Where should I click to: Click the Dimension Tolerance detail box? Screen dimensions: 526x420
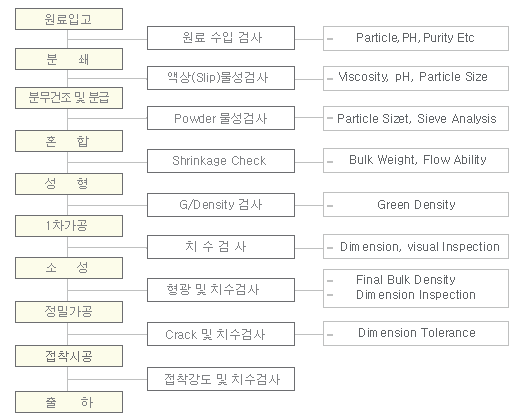(416, 333)
